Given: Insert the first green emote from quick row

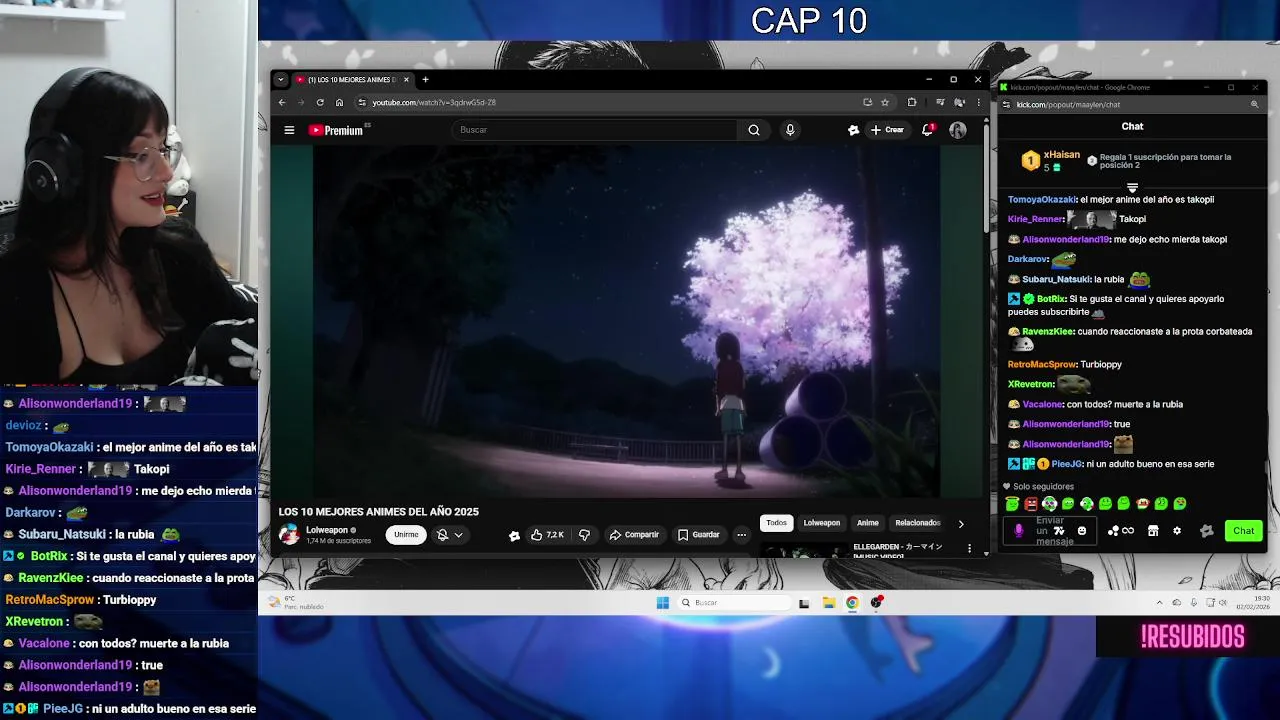Looking at the screenshot, I should tap(1012, 504).
